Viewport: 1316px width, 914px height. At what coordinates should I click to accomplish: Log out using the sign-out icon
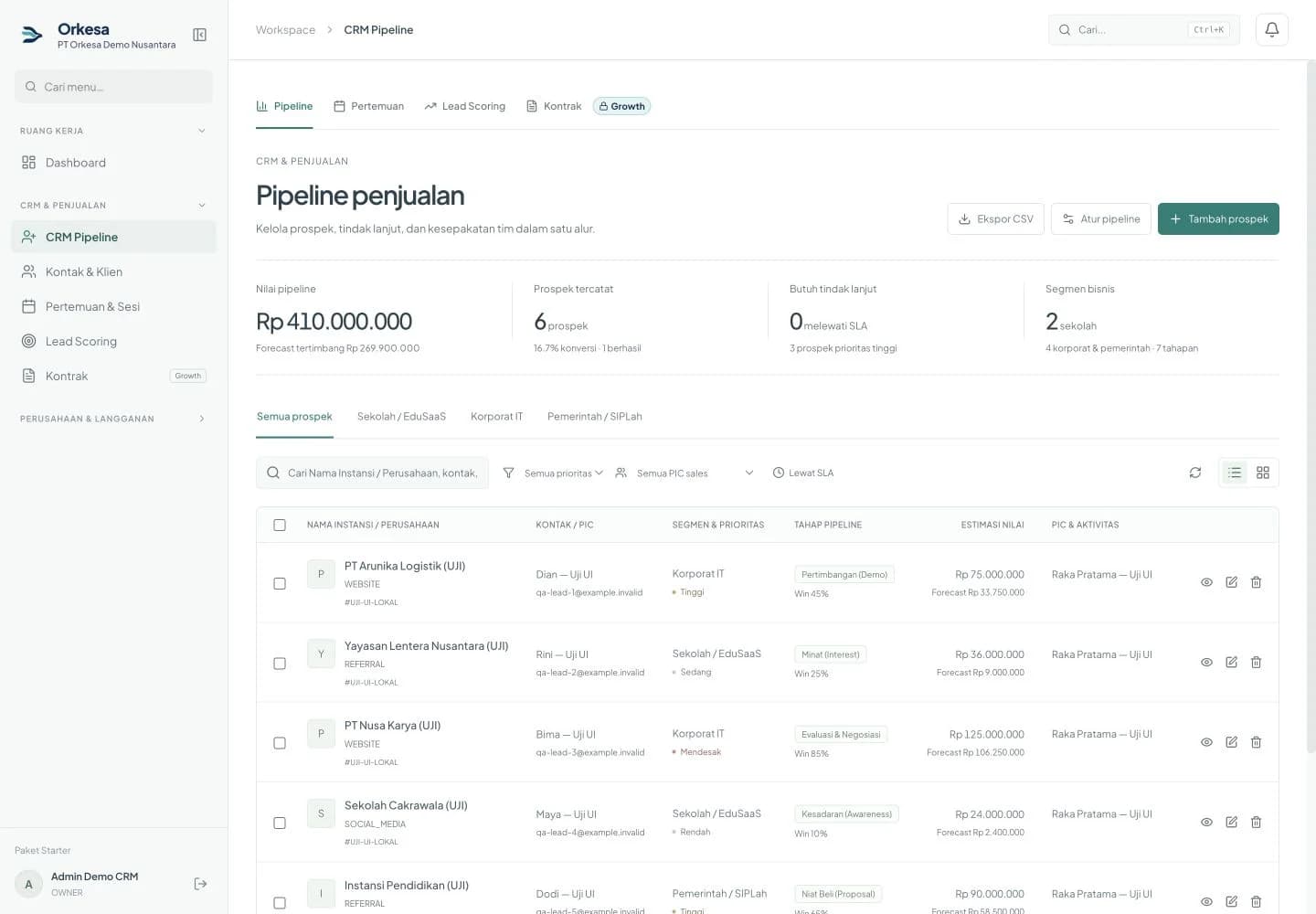(x=200, y=884)
